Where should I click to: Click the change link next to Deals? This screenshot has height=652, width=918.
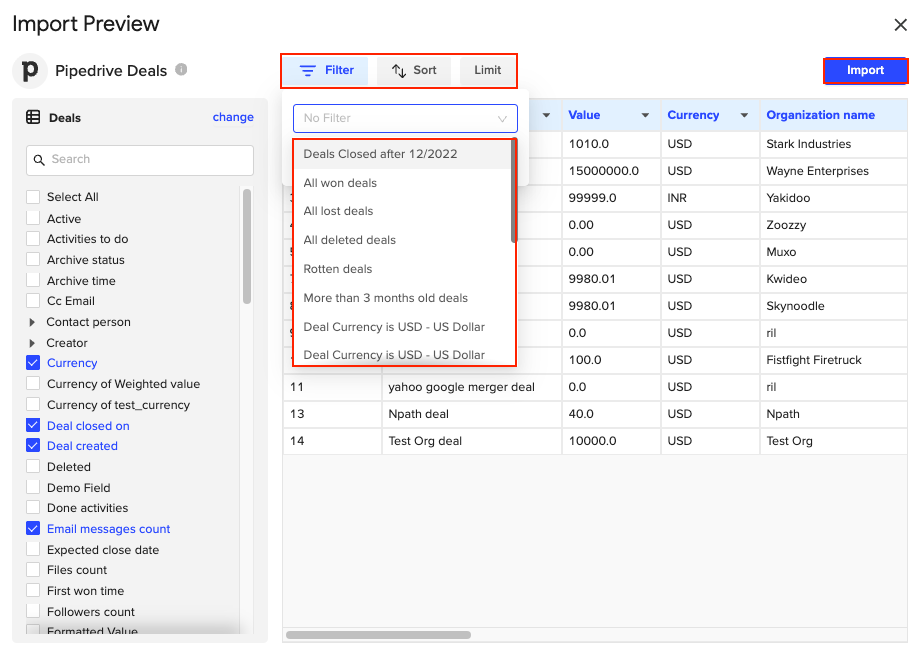coord(233,117)
